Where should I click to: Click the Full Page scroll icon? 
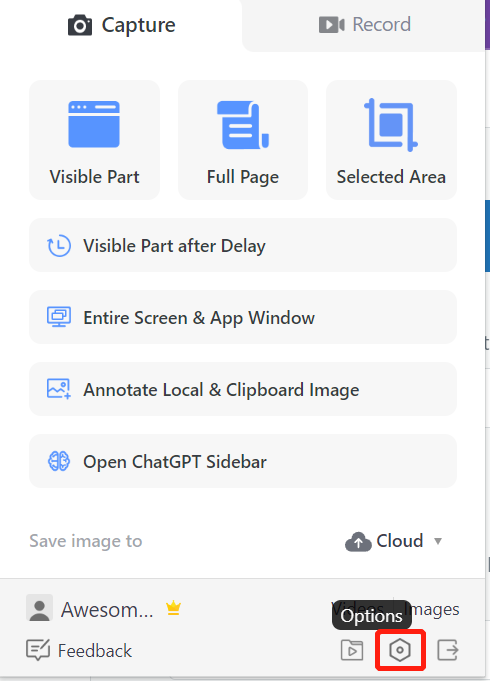click(243, 125)
